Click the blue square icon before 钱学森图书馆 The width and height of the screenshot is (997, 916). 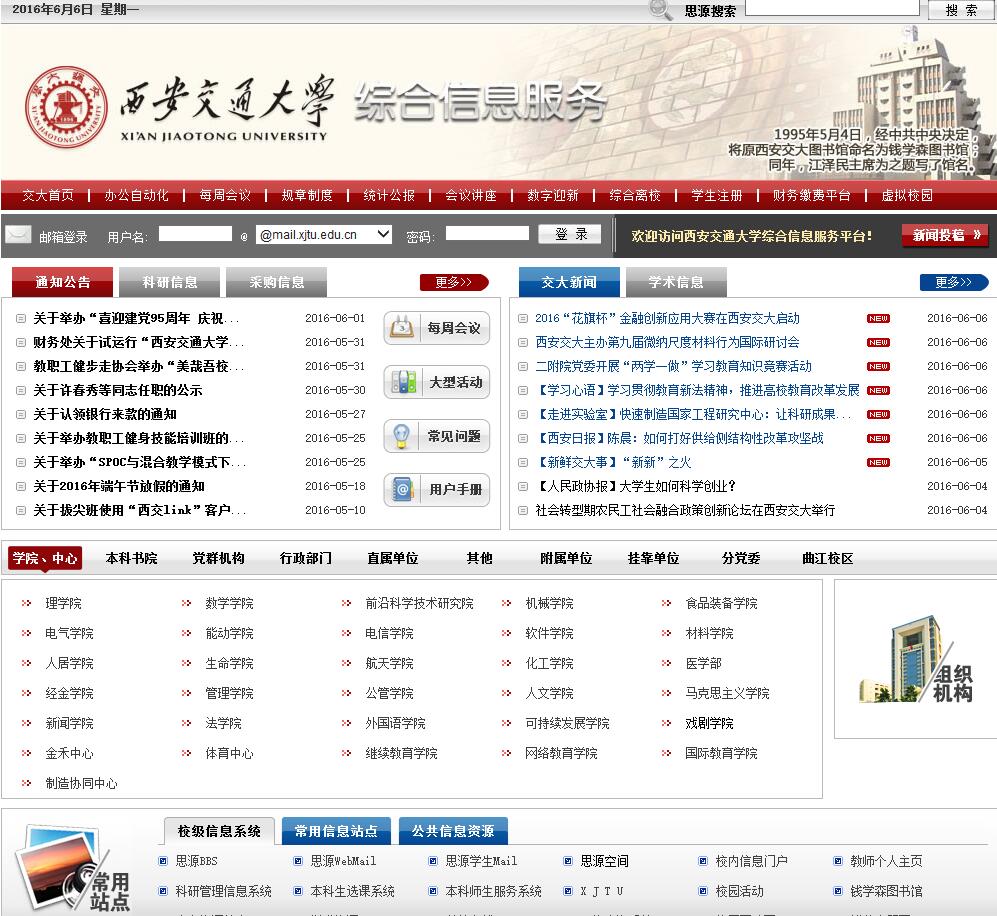coord(838,891)
